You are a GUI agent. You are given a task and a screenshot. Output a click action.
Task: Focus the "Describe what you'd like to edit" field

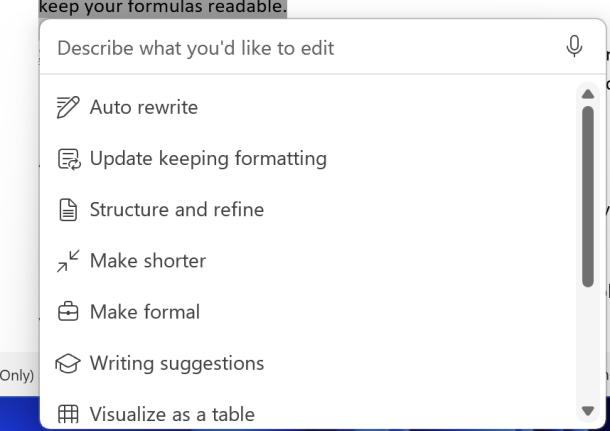(300, 47)
